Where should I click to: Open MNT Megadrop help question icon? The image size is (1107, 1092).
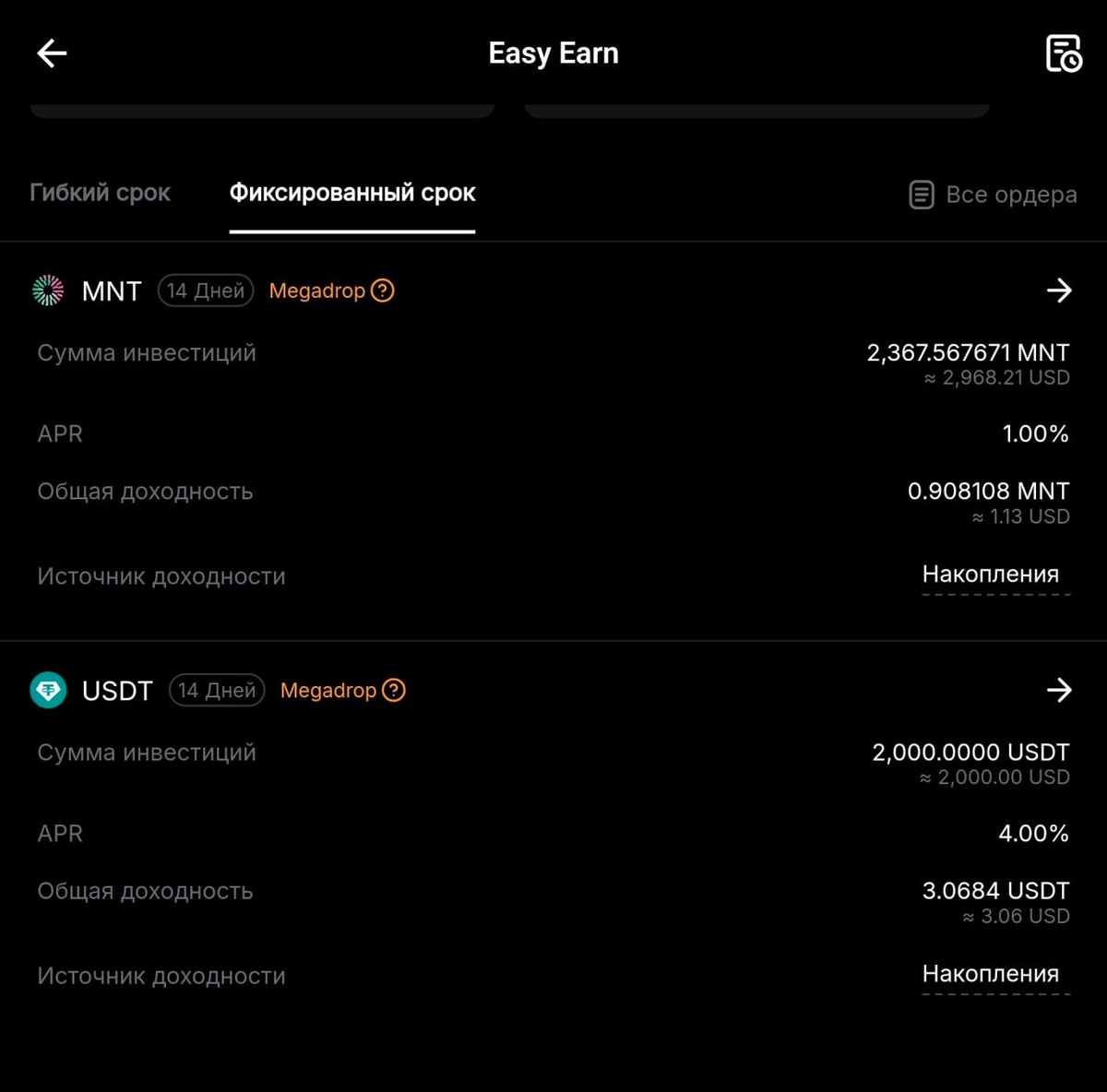pyautogui.click(x=382, y=291)
